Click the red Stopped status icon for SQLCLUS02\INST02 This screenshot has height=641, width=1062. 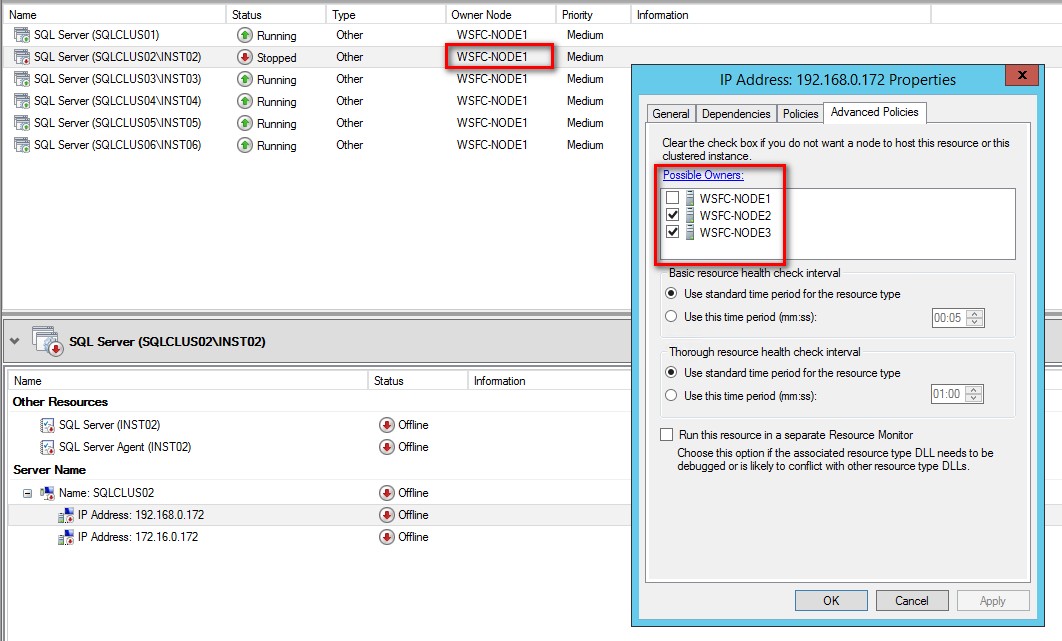pos(245,57)
